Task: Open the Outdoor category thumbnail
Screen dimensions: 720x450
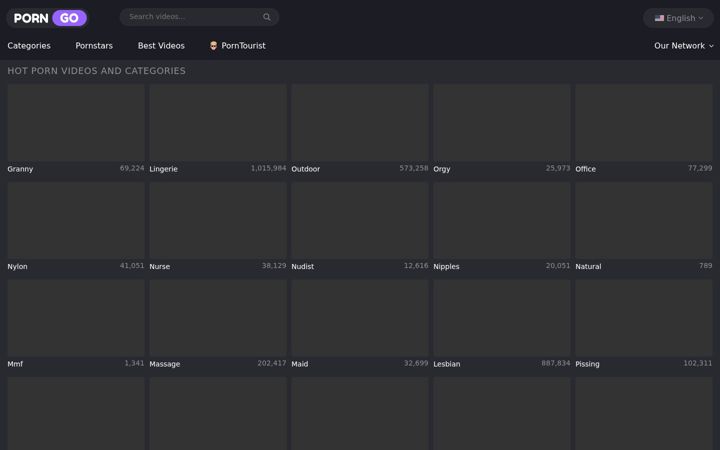Action: (360, 123)
